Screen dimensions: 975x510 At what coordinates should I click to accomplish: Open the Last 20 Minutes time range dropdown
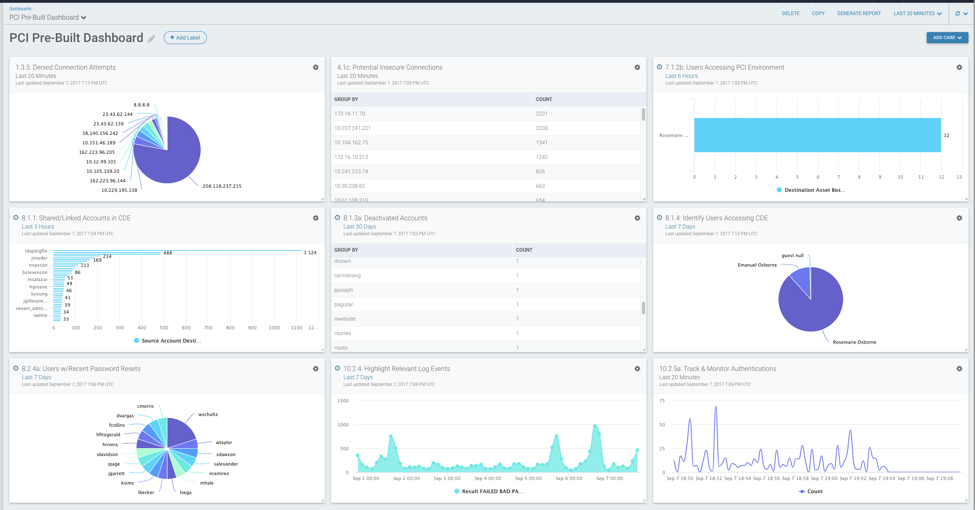pyautogui.click(x=917, y=14)
